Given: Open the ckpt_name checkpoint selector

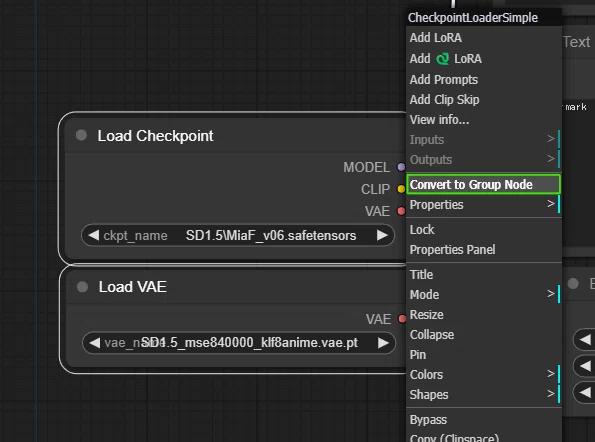Looking at the screenshot, I should tap(238, 235).
